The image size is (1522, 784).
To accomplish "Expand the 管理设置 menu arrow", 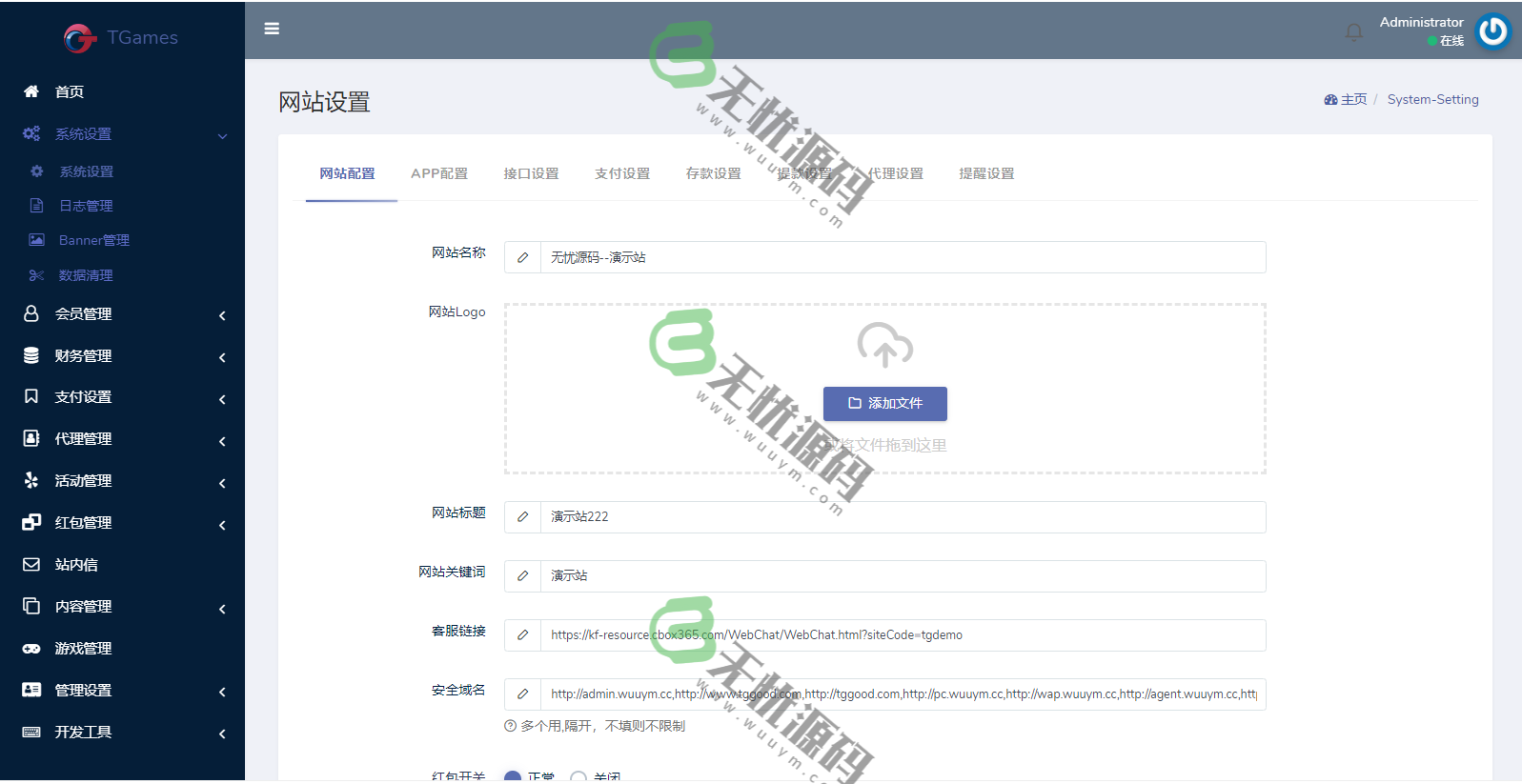I will [x=222, y=692].
